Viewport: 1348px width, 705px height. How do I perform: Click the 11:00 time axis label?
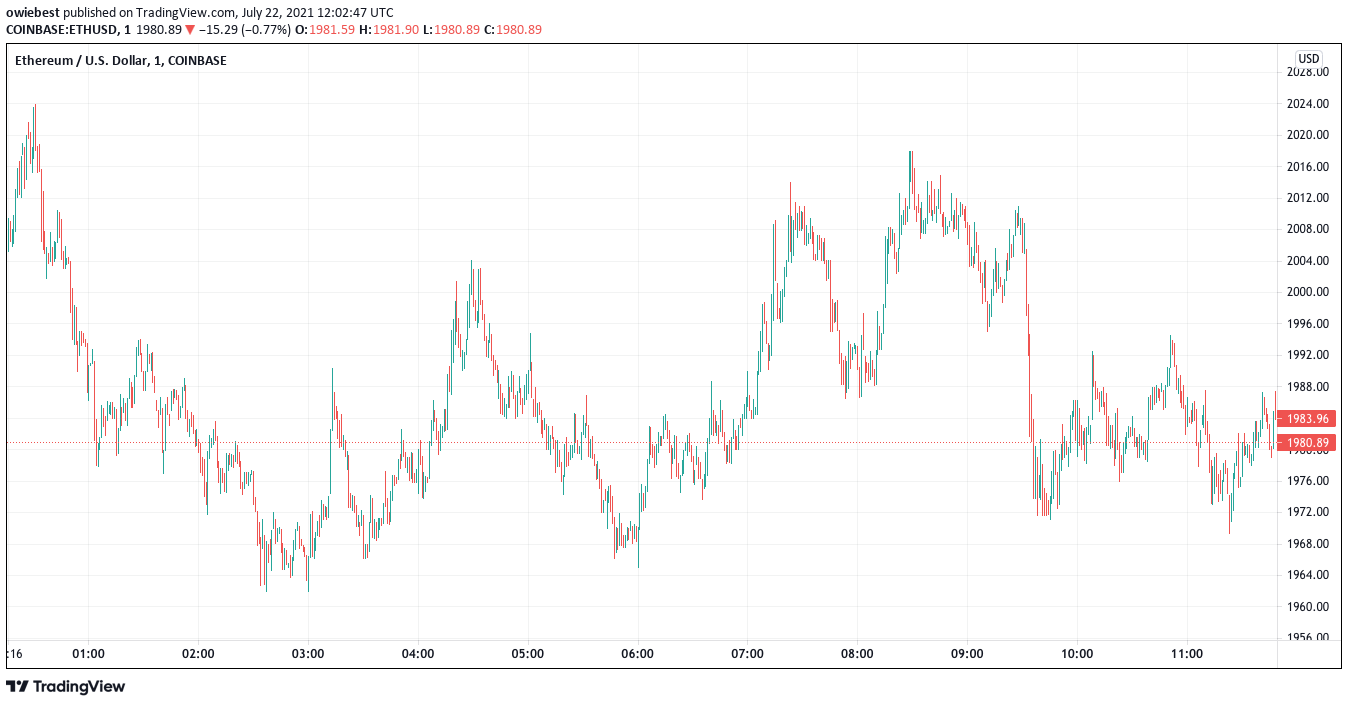pyautogui.click(x=1187, y=655)
